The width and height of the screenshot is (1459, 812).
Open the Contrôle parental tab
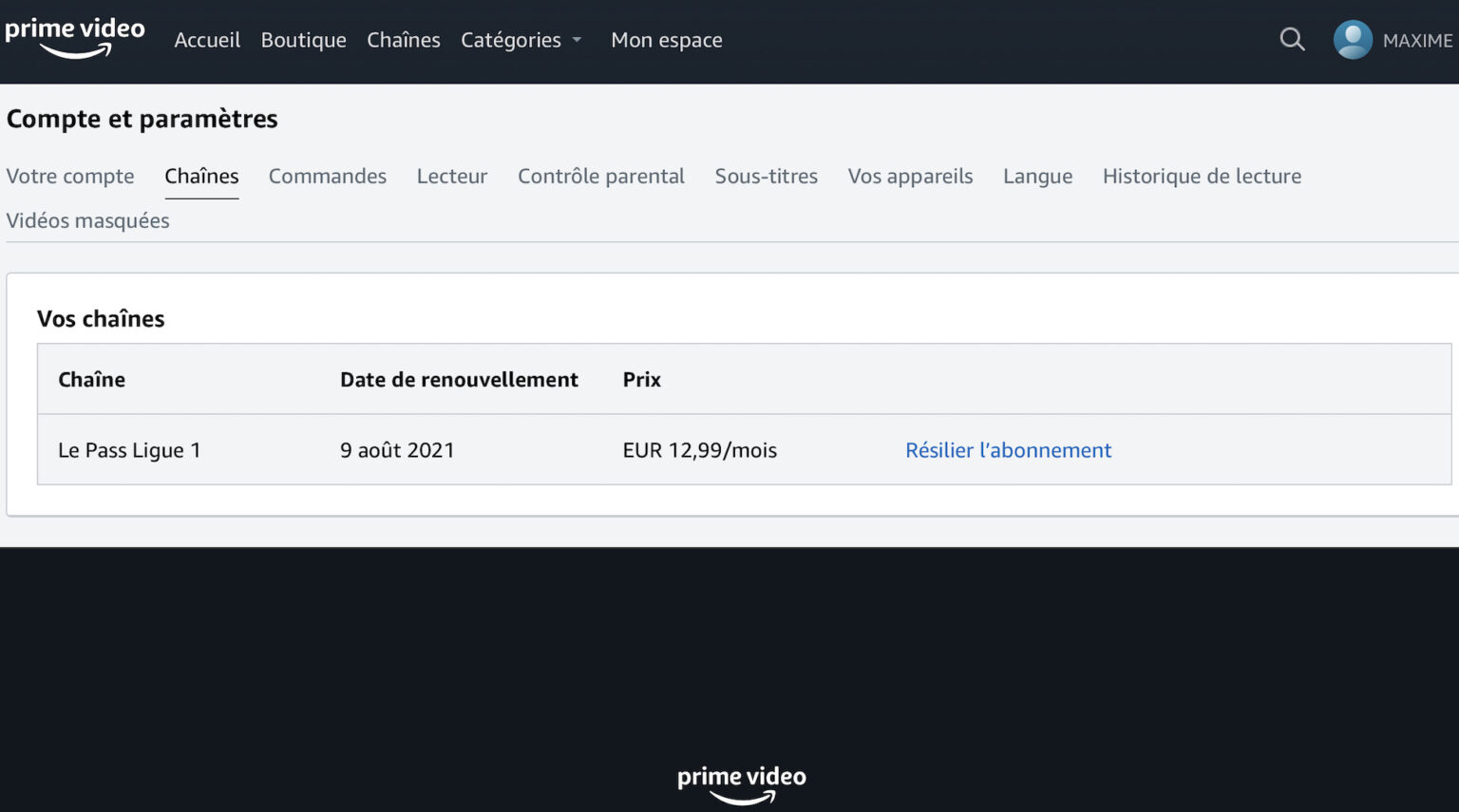(601, 177)
